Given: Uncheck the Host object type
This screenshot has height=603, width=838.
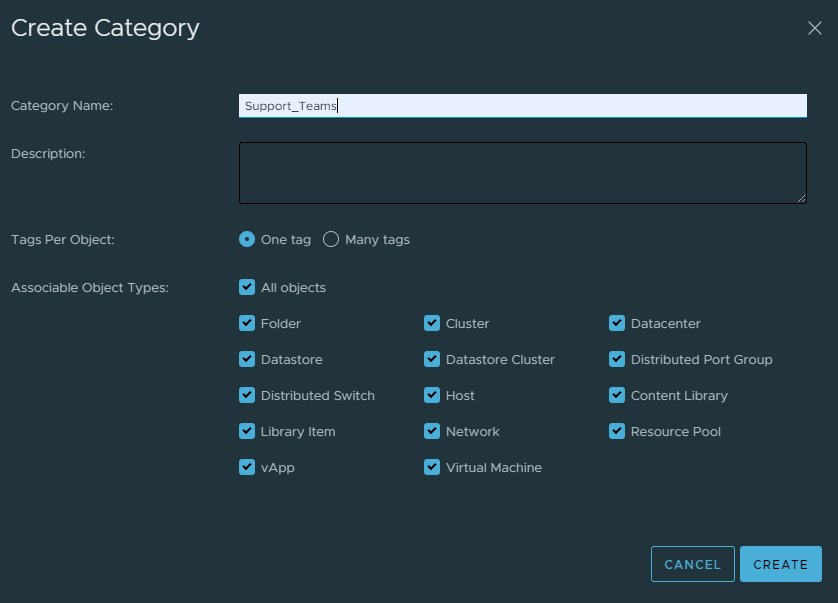Looking at the screenshot, I should [x=432, y=396].
